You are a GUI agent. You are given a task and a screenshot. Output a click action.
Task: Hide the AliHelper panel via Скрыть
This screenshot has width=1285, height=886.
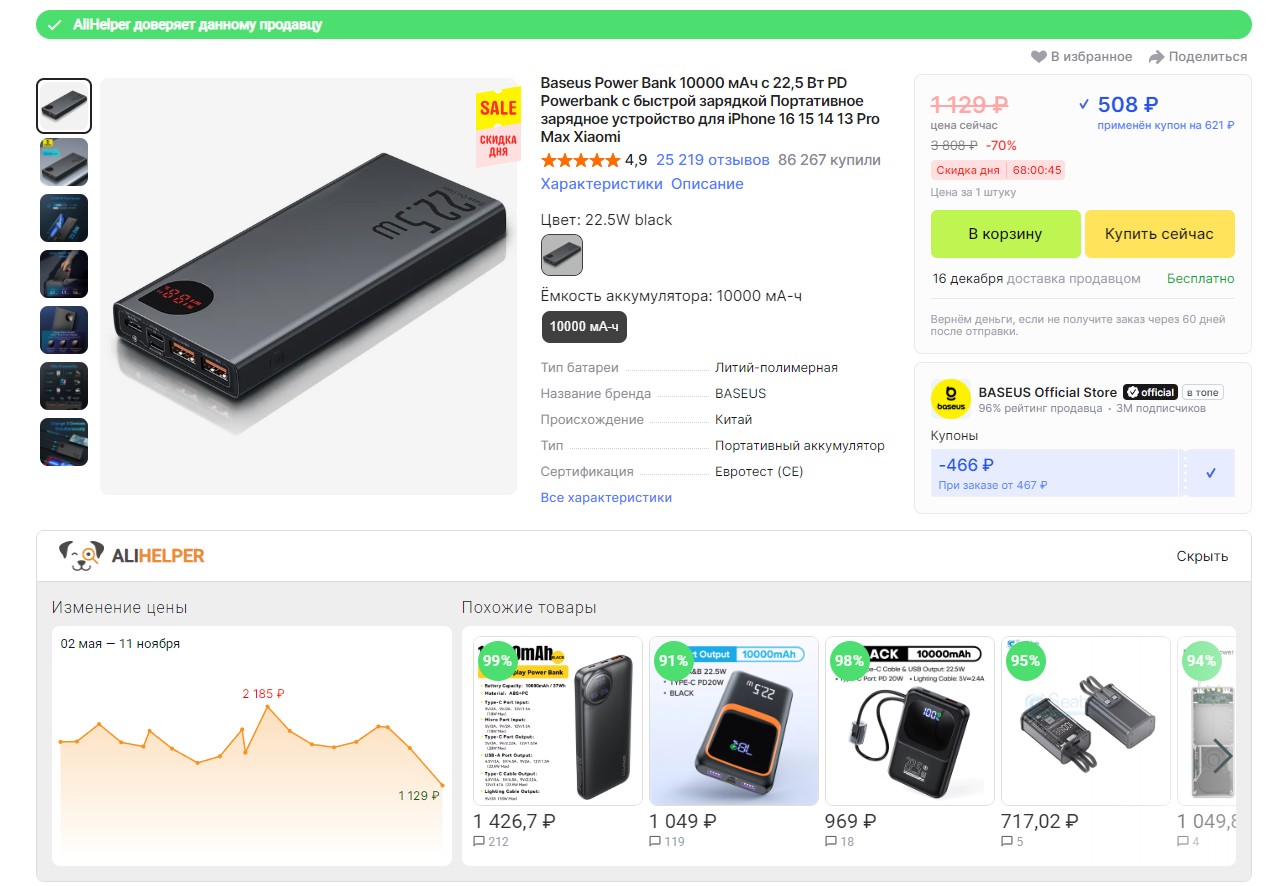pos(1202,556)
